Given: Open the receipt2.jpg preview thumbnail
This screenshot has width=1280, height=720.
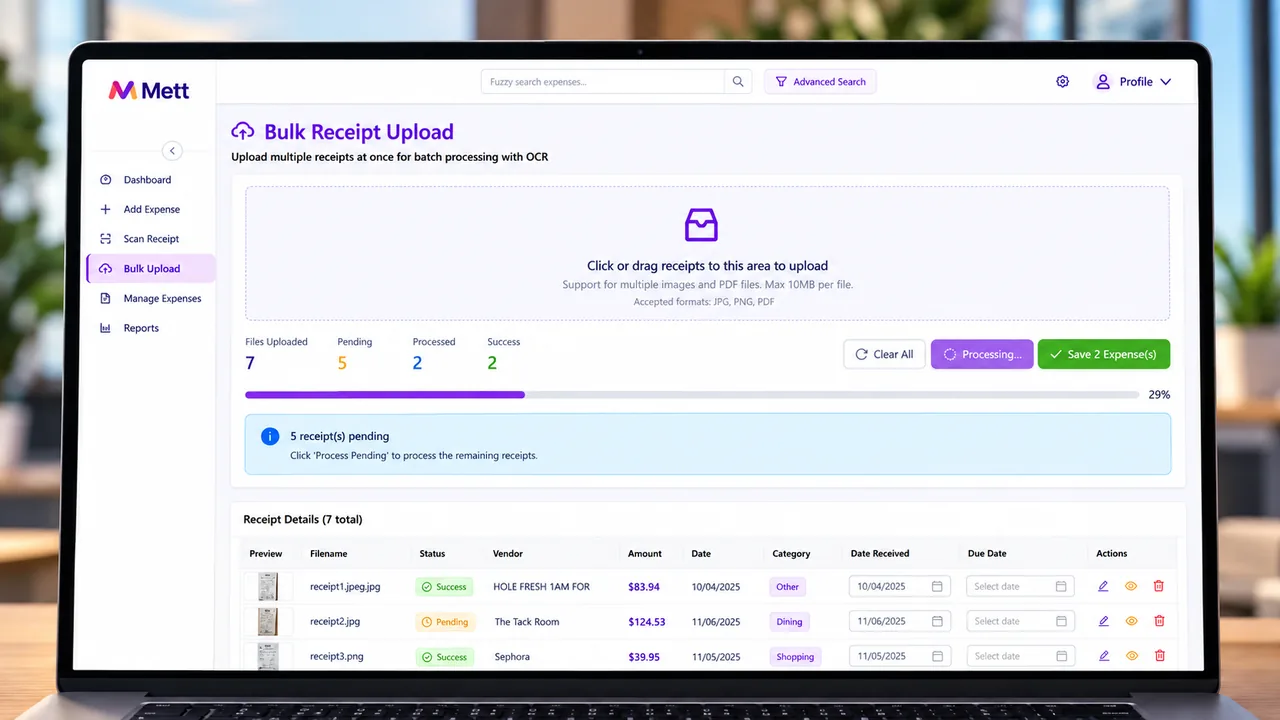Looking at the screenshot, I should [267, 622].
